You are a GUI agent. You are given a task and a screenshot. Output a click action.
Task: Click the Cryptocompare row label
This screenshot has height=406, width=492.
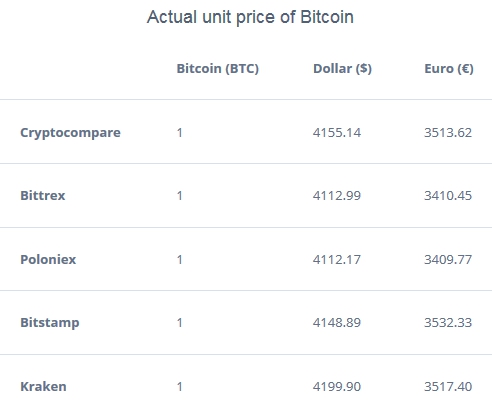pos(70,133)
